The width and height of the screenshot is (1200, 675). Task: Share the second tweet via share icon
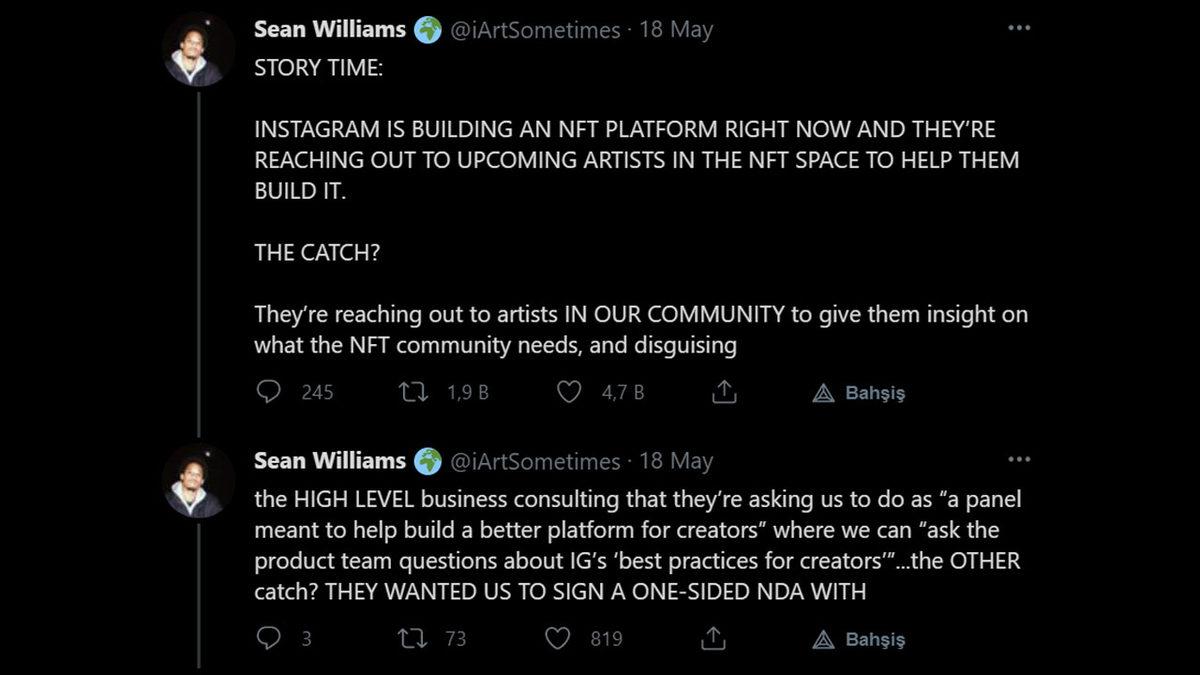712,638
